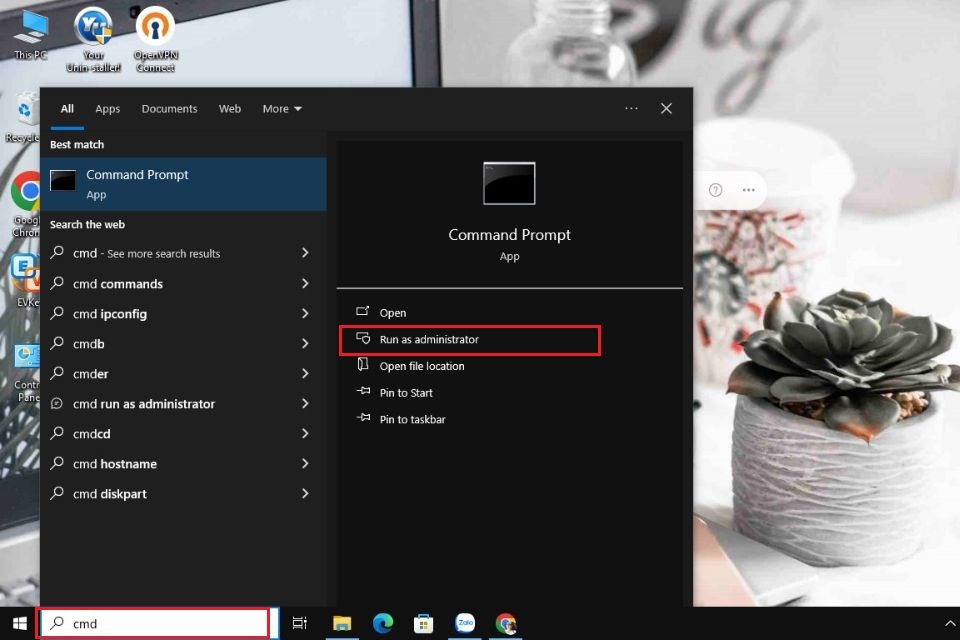This screenshot has height=640, width=960.
Task: Expand the cmd diskpart suggestion arrow
Action: click(x=305, y=494)
